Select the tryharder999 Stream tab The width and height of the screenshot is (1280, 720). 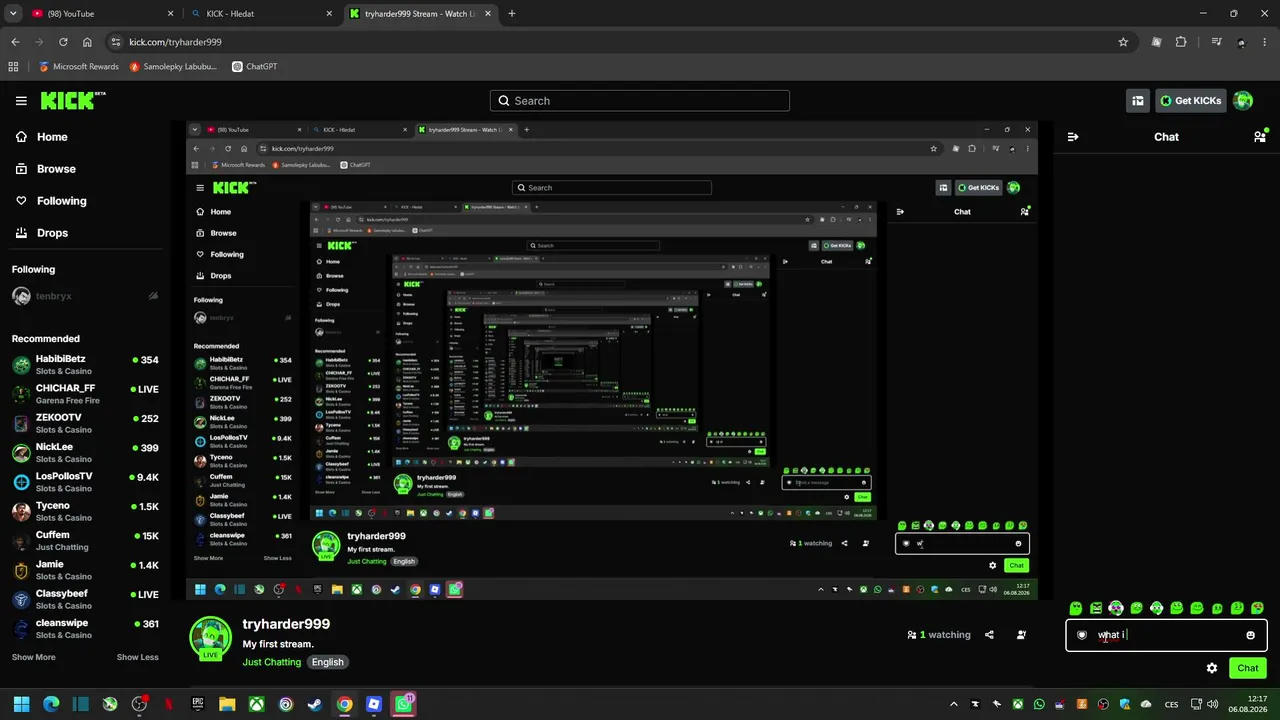420,14
